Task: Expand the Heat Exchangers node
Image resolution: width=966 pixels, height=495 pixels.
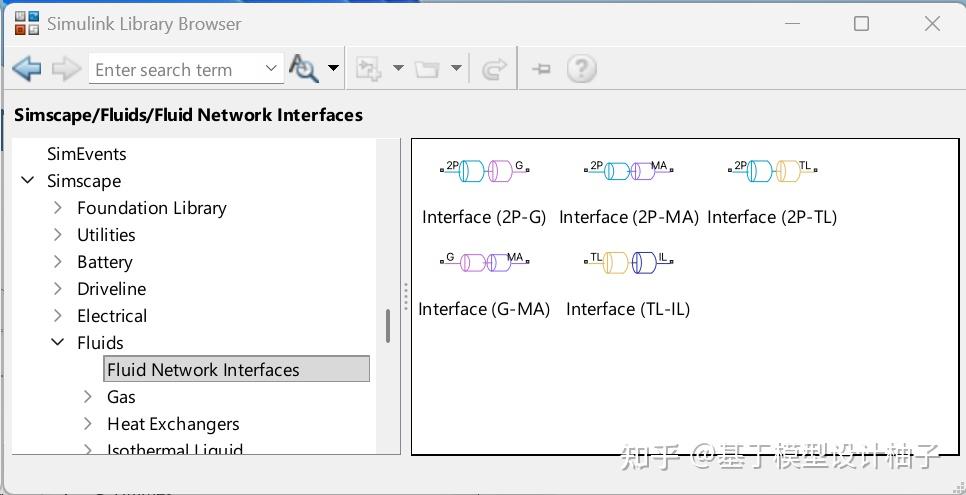Action: tap(87, 423)
